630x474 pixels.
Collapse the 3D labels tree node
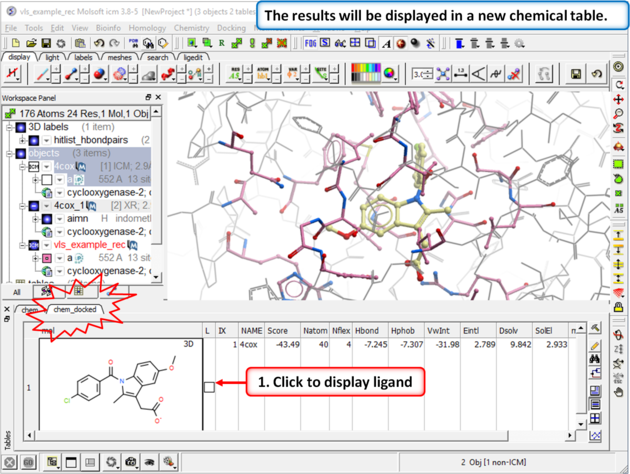10,128
